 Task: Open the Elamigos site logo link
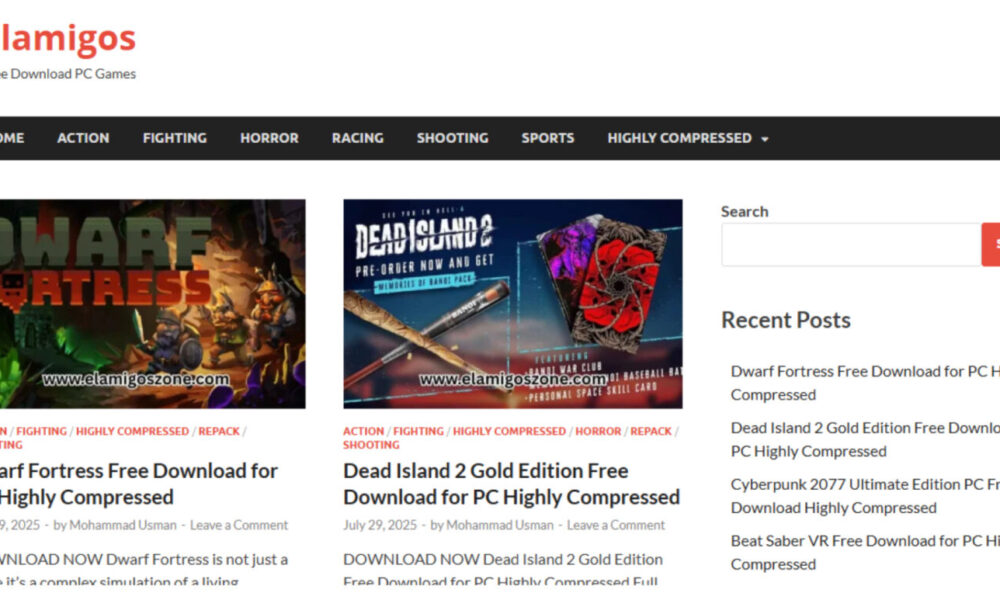(66, 38)
